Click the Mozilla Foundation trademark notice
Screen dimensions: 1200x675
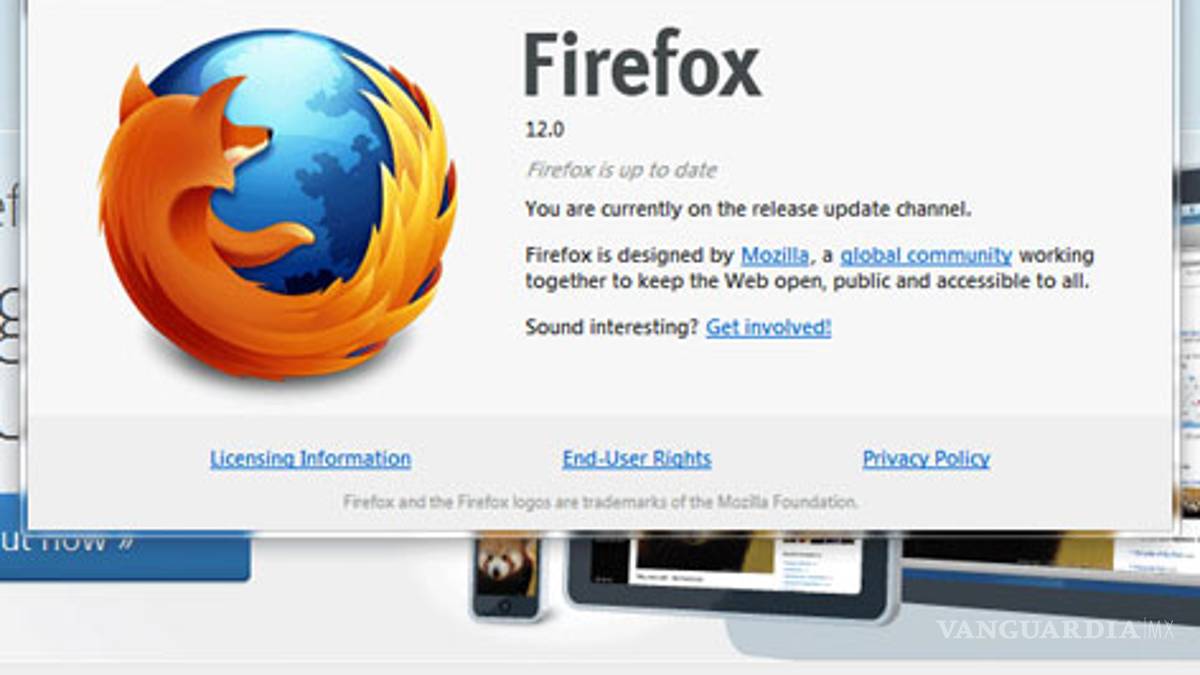pyautogui.click(x=600, y=501)
